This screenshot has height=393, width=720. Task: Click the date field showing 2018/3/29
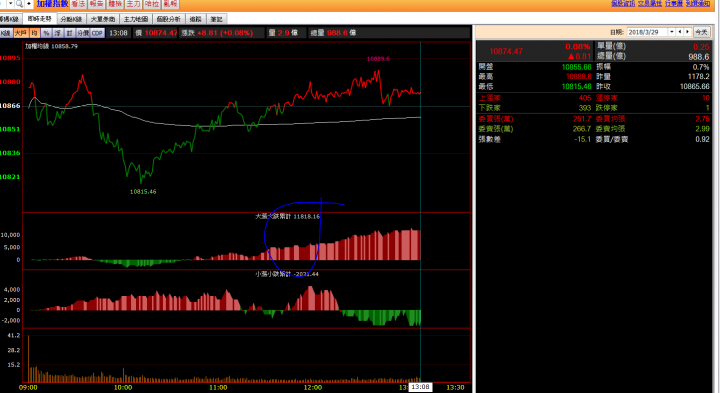pyautogui.click(x=648, y=32)
